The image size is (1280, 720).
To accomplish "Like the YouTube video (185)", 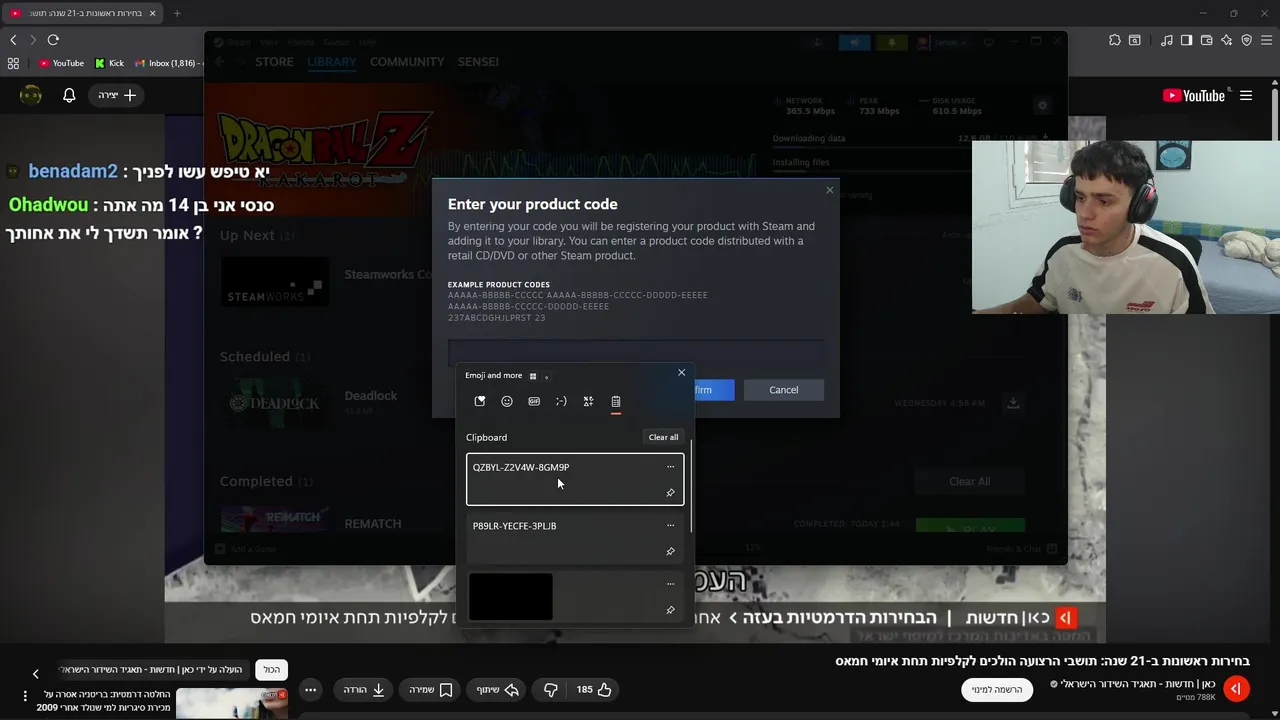I will coord(595,689).
